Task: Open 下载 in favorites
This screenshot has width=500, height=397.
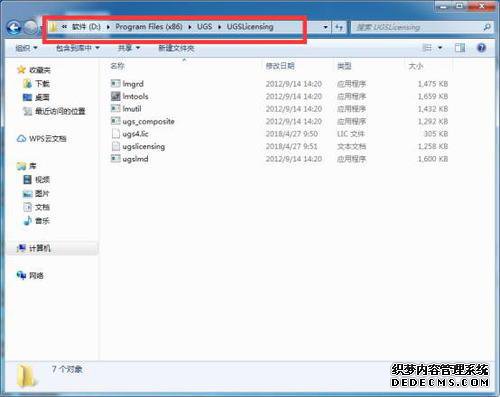Action: click(x=42, y=84)
